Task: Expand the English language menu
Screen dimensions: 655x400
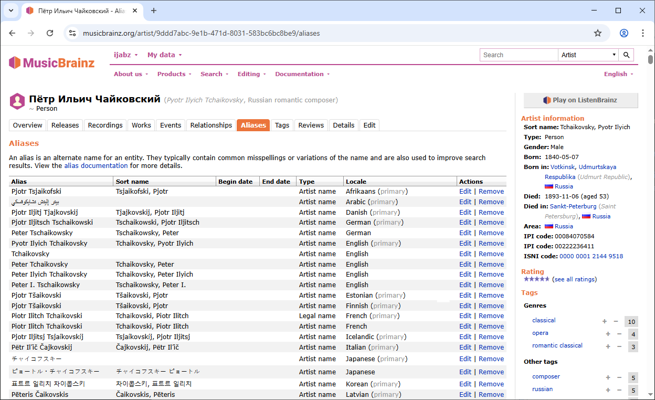Action: [x=618, y=74]
